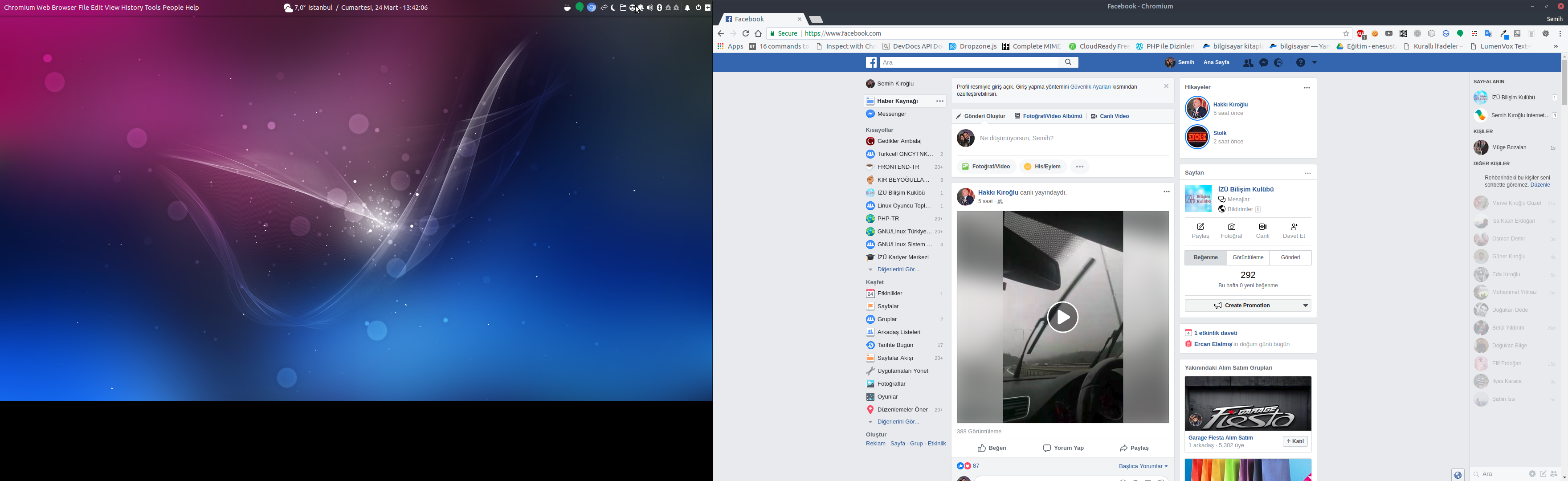Open the History menu in the top panel

[131, 7]
